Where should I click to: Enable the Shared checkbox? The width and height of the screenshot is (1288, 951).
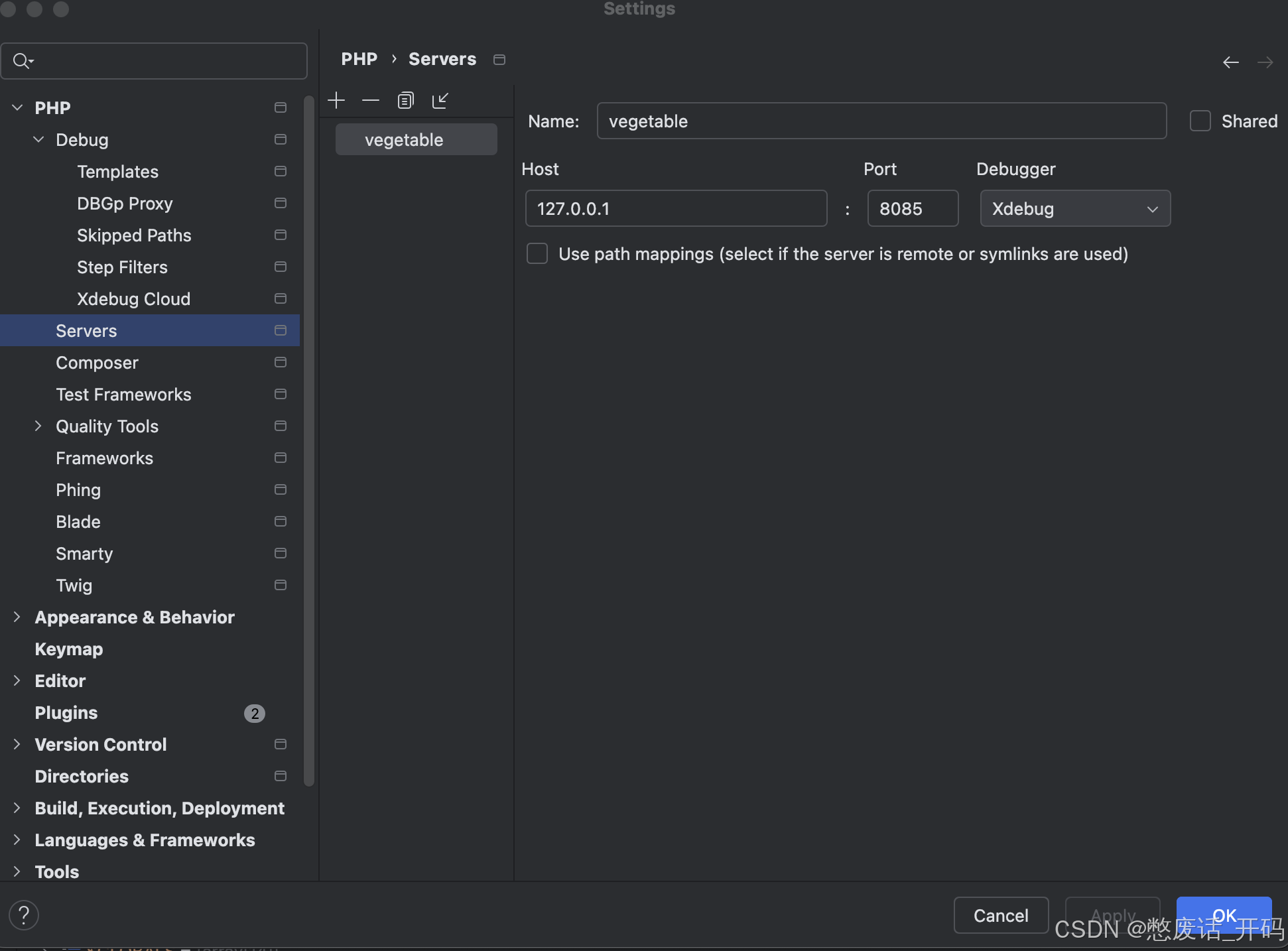[1200, 121]
